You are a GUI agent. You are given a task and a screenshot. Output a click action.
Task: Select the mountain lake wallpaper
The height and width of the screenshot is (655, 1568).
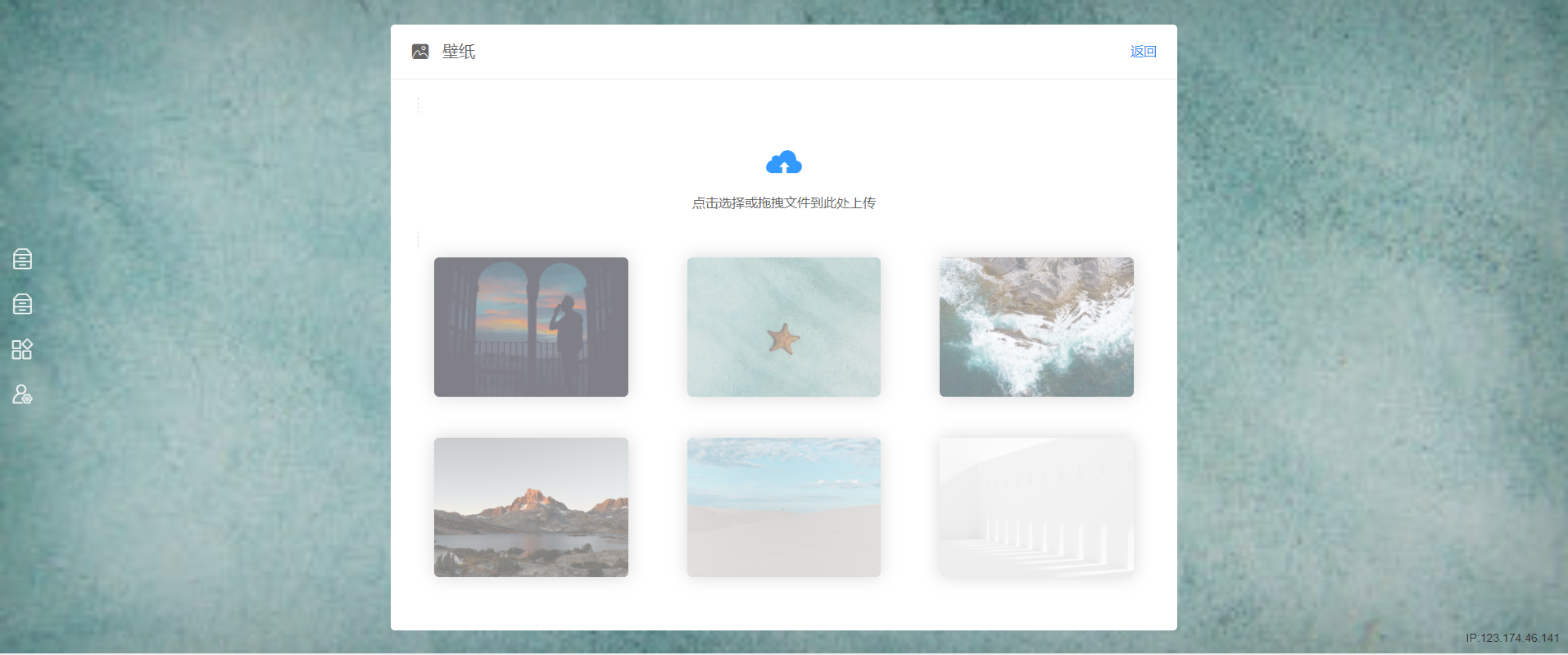pyautogui.click(x=531, y=507)
